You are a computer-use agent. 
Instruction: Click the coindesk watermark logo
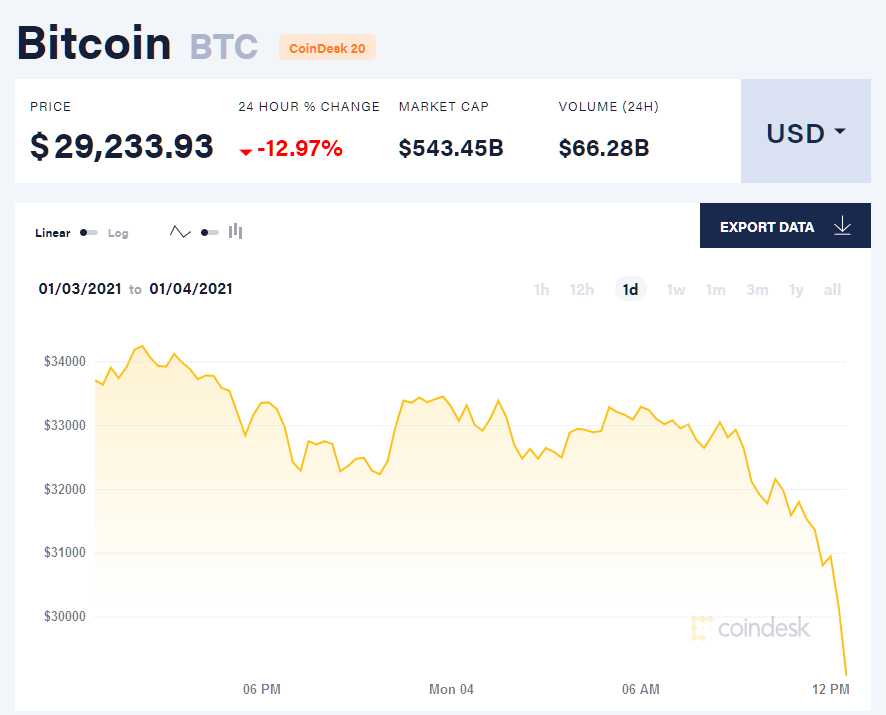click(751, 628)
